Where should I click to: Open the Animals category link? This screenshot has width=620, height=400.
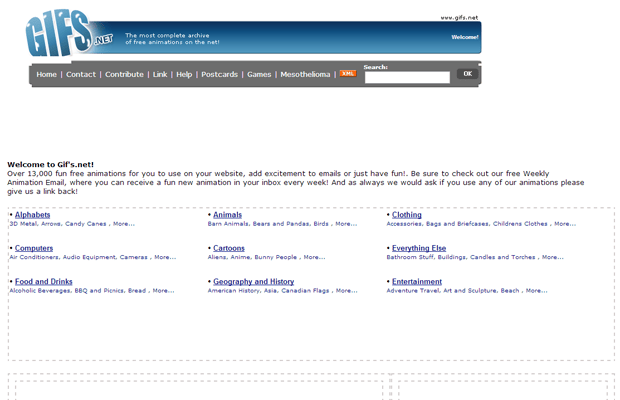pyautogui.click(x=227, y=215)
